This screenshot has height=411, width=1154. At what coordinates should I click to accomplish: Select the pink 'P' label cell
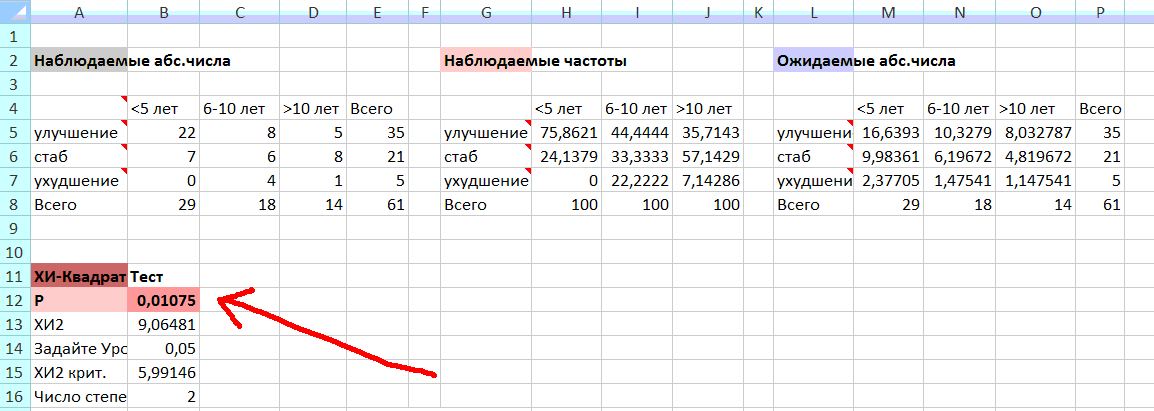(80, 300)
